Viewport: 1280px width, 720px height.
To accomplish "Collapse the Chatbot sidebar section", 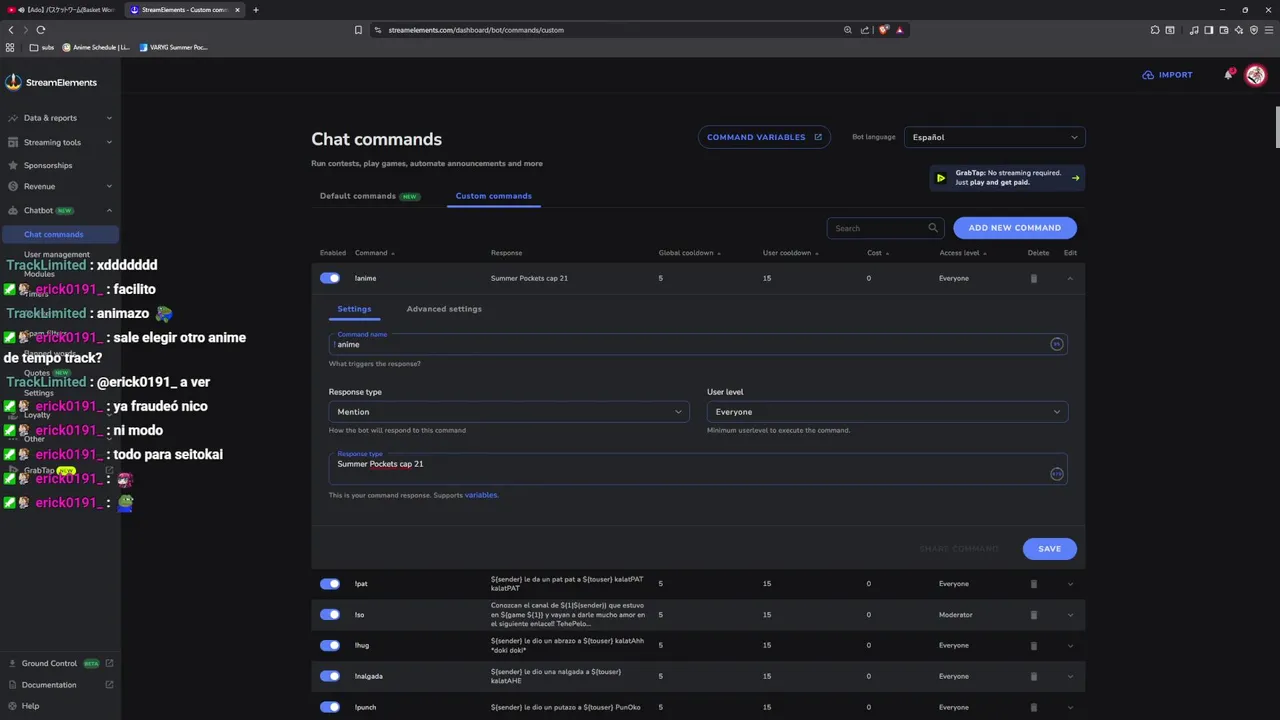I will point(60,210).
